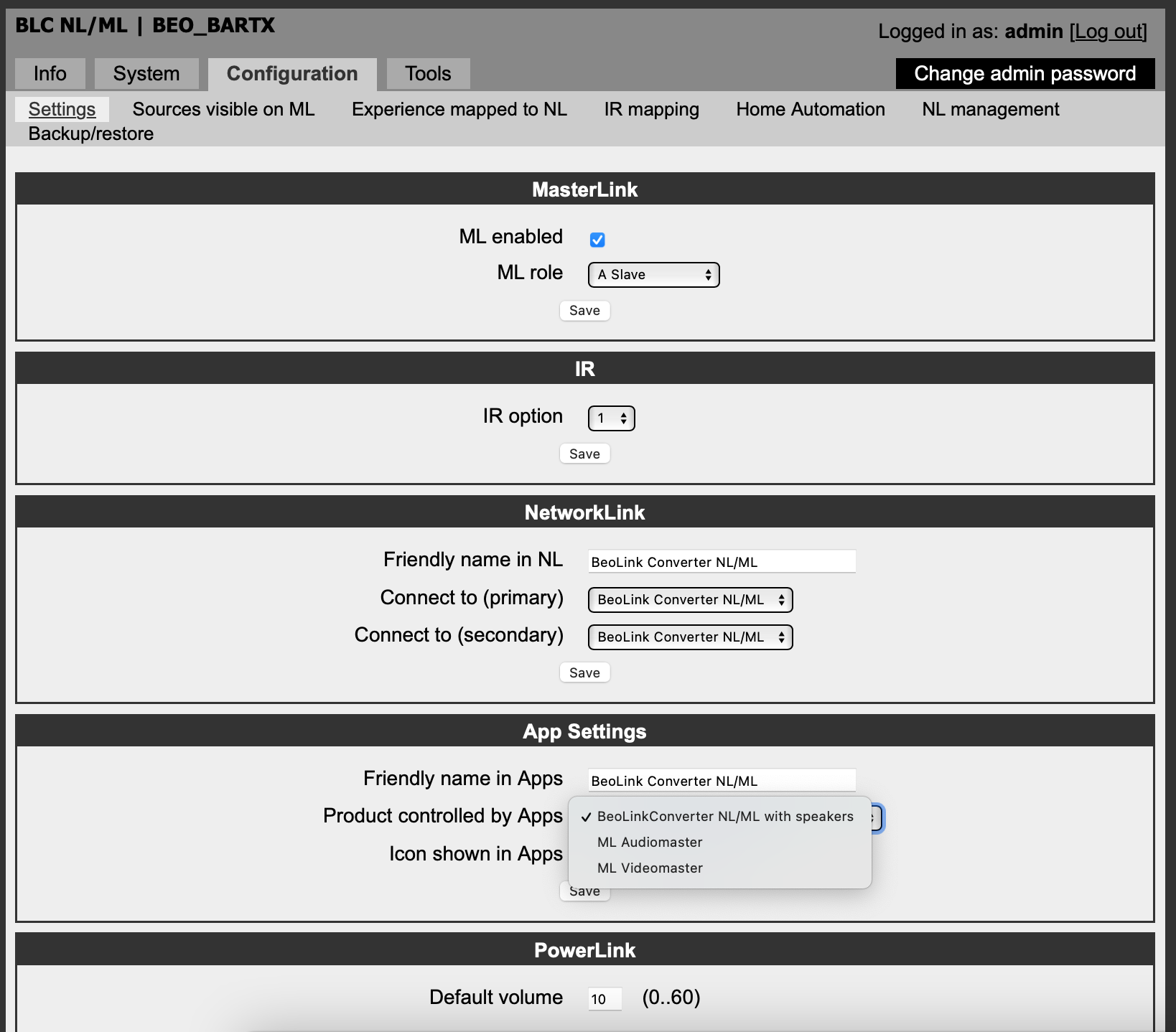Select BeoLinkConverter NL/ML with speakers option
The image size is (1176, 1032).
coord(719,816)
